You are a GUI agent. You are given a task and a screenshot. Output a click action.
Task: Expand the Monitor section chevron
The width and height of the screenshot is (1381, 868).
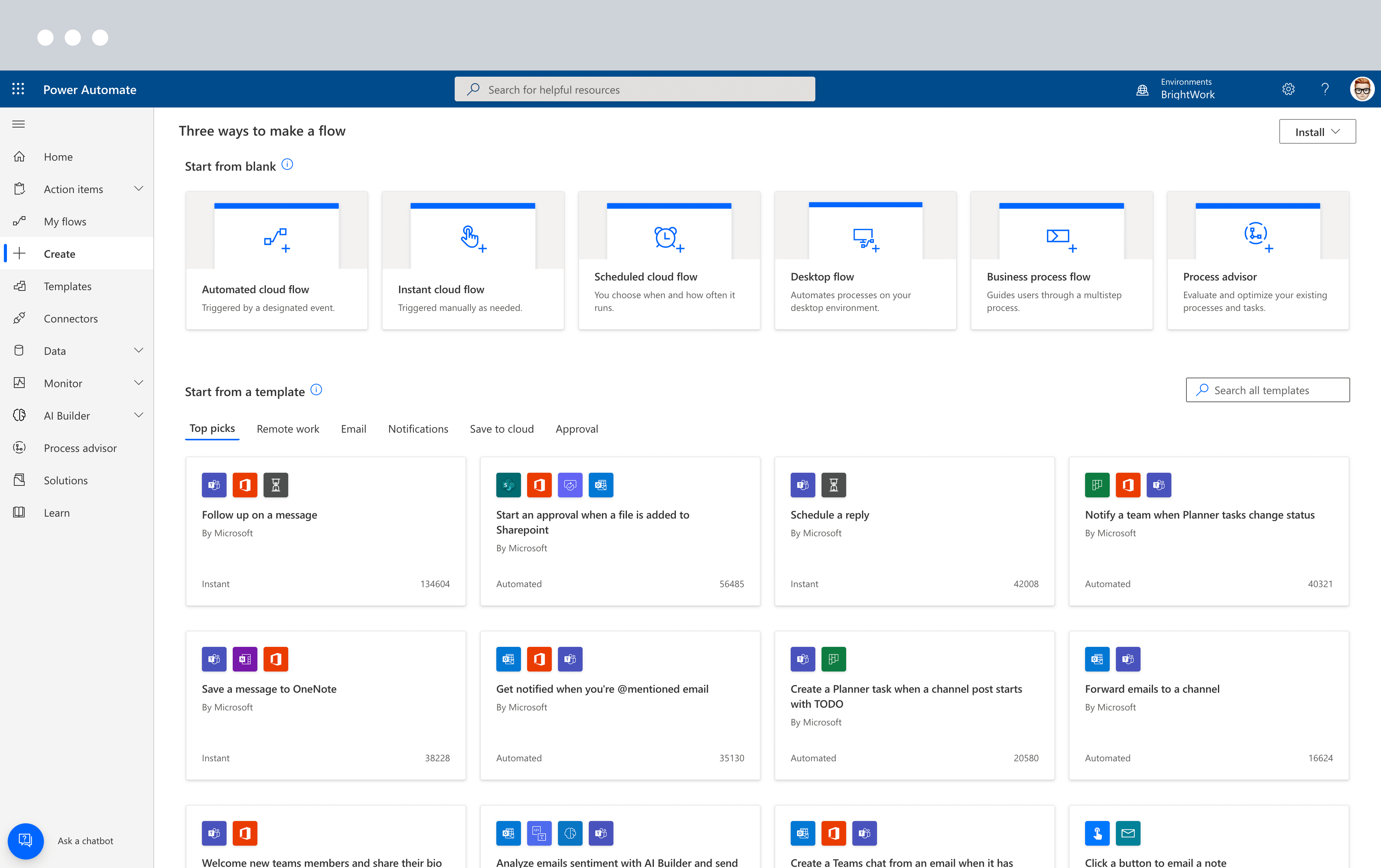coord(138,383)
